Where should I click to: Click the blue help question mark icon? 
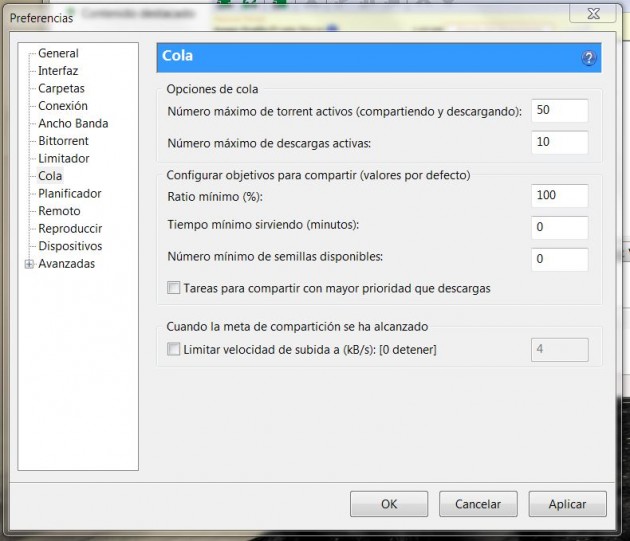coord(589,58)
